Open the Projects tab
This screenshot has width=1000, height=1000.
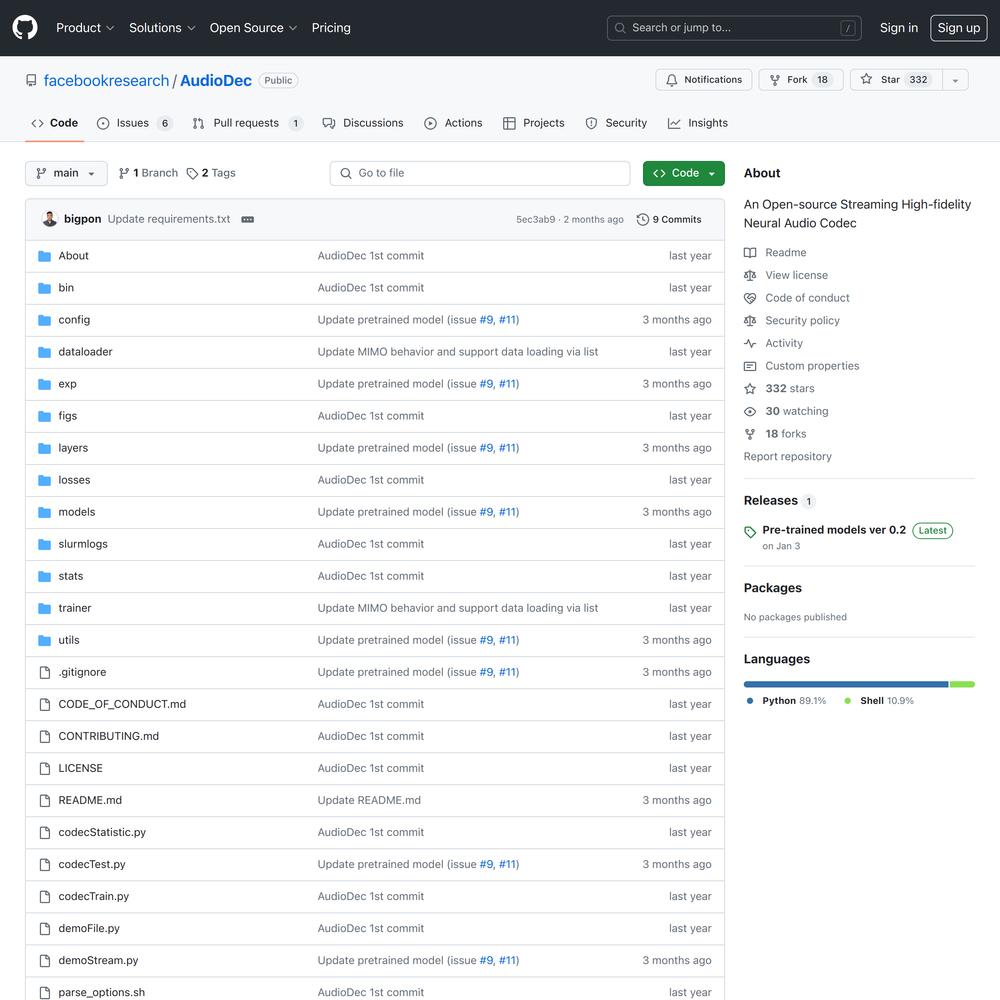coord(534,123)
